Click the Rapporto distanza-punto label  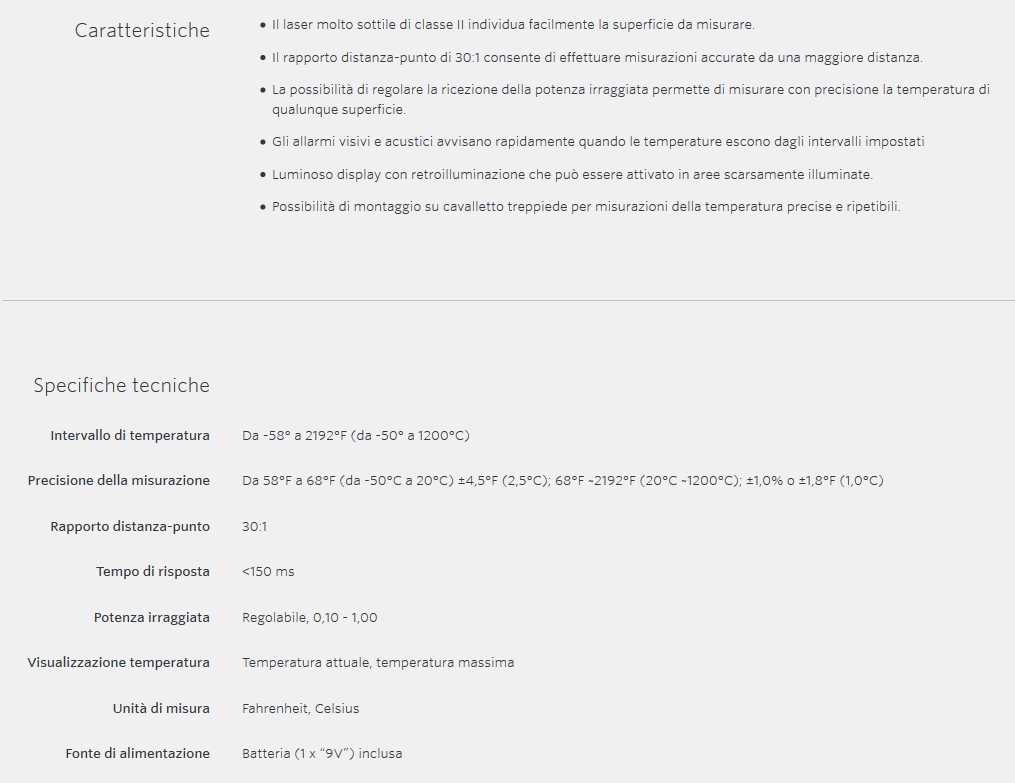click(x=130, y=526)
